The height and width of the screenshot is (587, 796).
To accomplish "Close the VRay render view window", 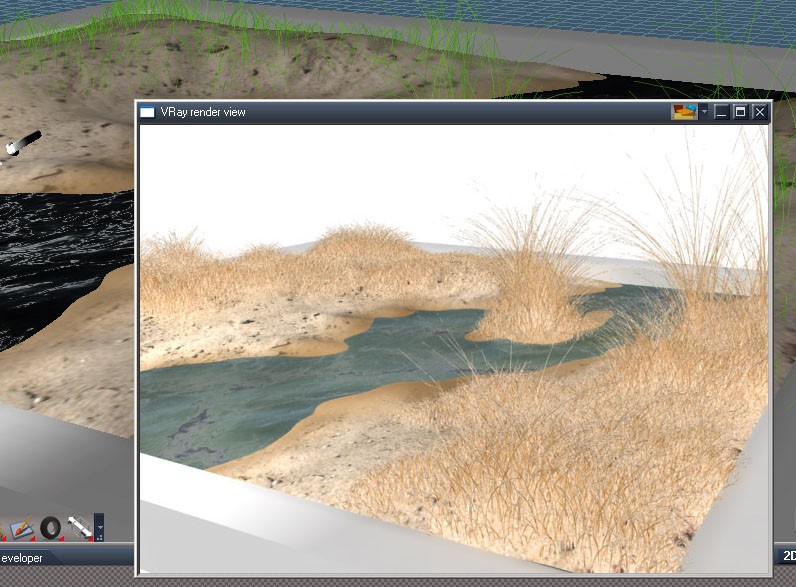I will click(759, 112).
